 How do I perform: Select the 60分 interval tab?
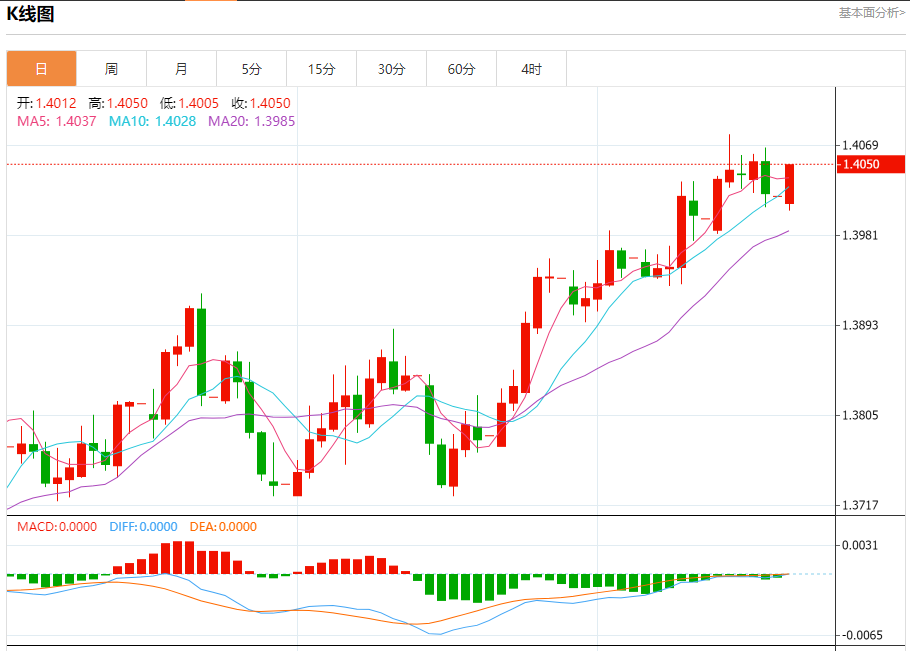click(461, 69)
